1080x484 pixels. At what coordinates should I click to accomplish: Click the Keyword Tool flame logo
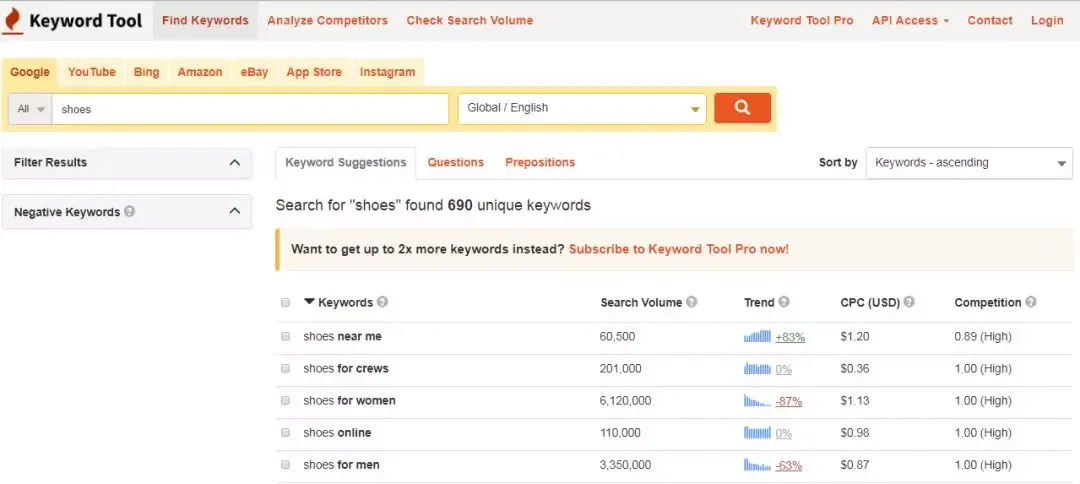pyautogui.click(x=12, y=20)
